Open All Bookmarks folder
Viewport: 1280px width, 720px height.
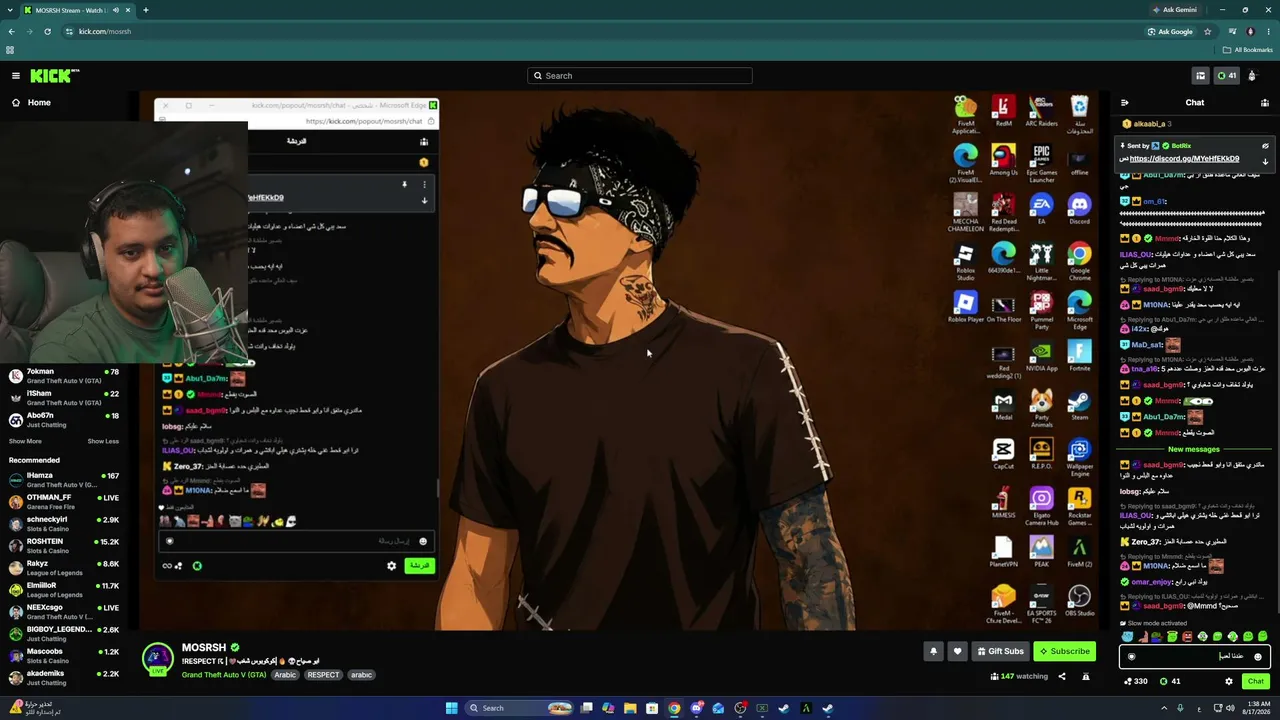point(1247,50)
